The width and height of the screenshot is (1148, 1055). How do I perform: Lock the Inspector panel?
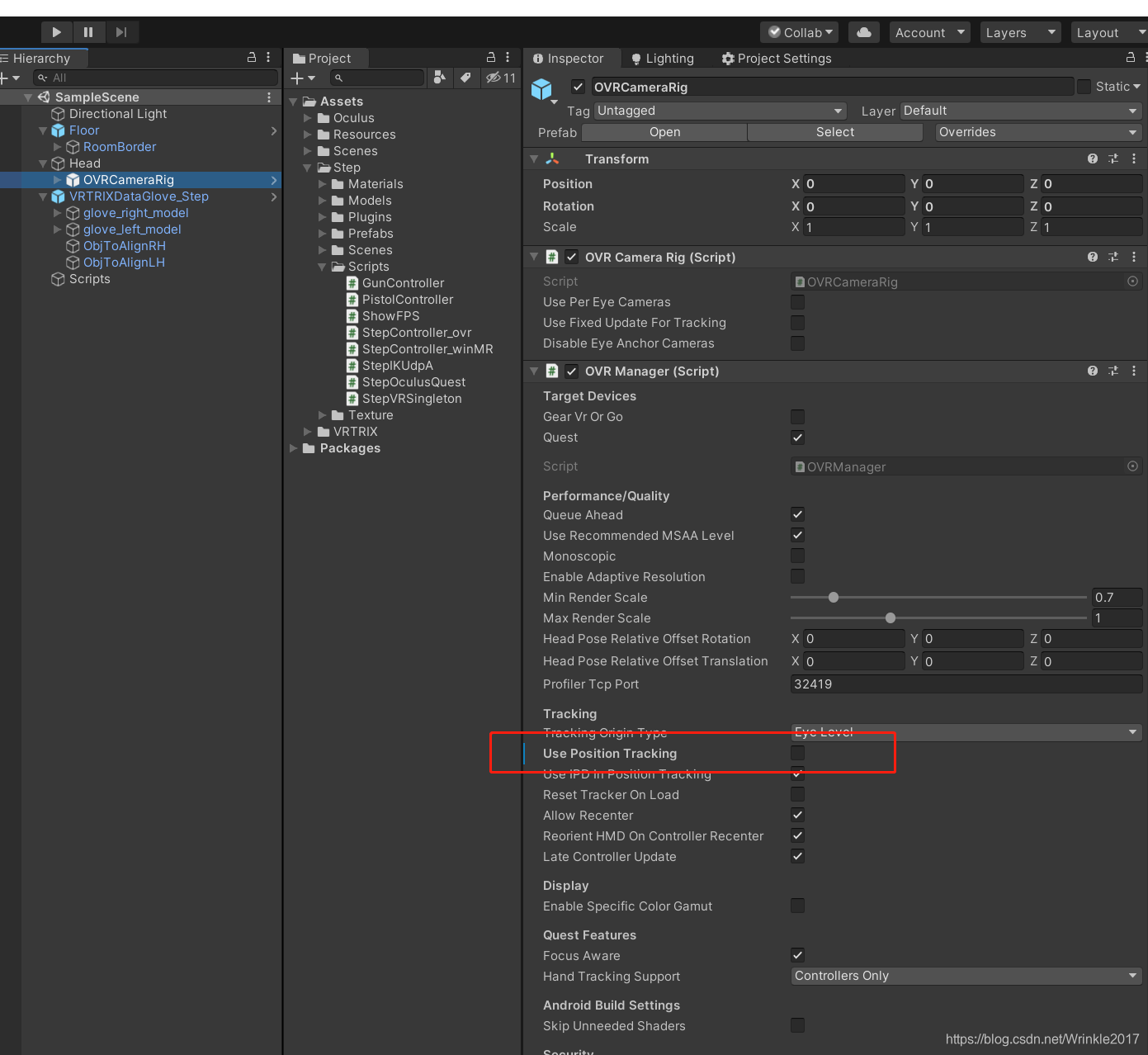[1131, 57]
